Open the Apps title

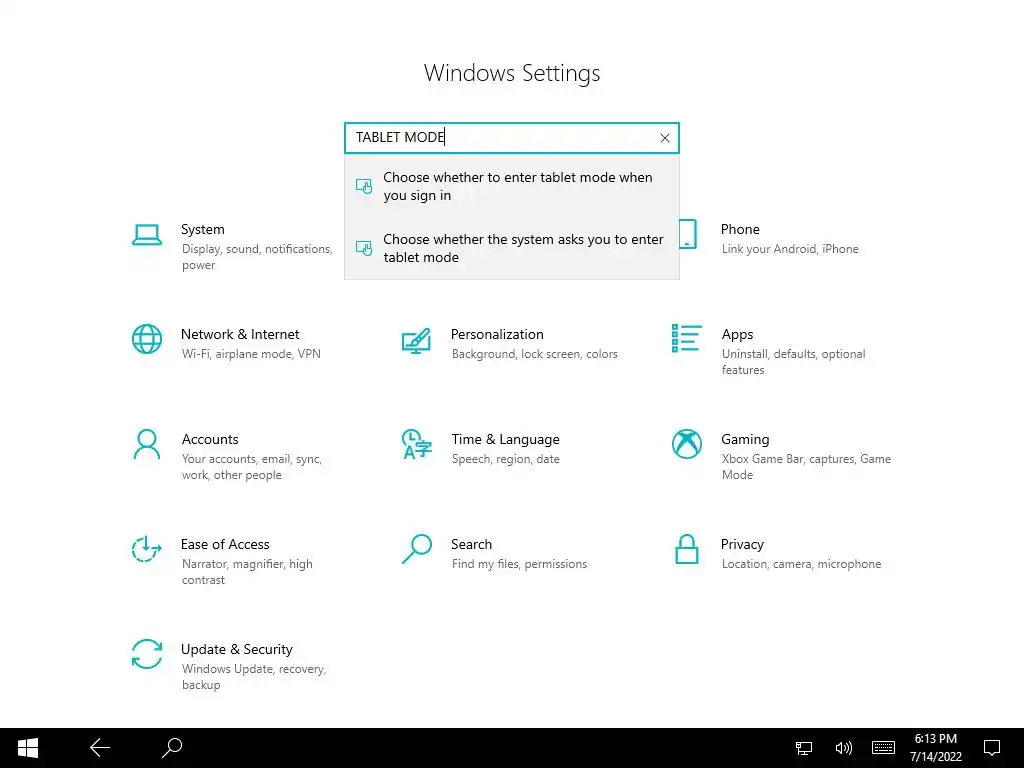737,334
